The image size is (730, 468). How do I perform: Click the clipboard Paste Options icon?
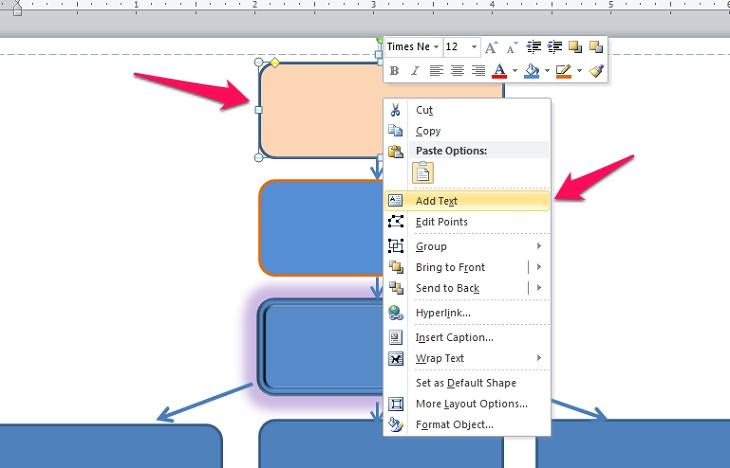point(423,172)
